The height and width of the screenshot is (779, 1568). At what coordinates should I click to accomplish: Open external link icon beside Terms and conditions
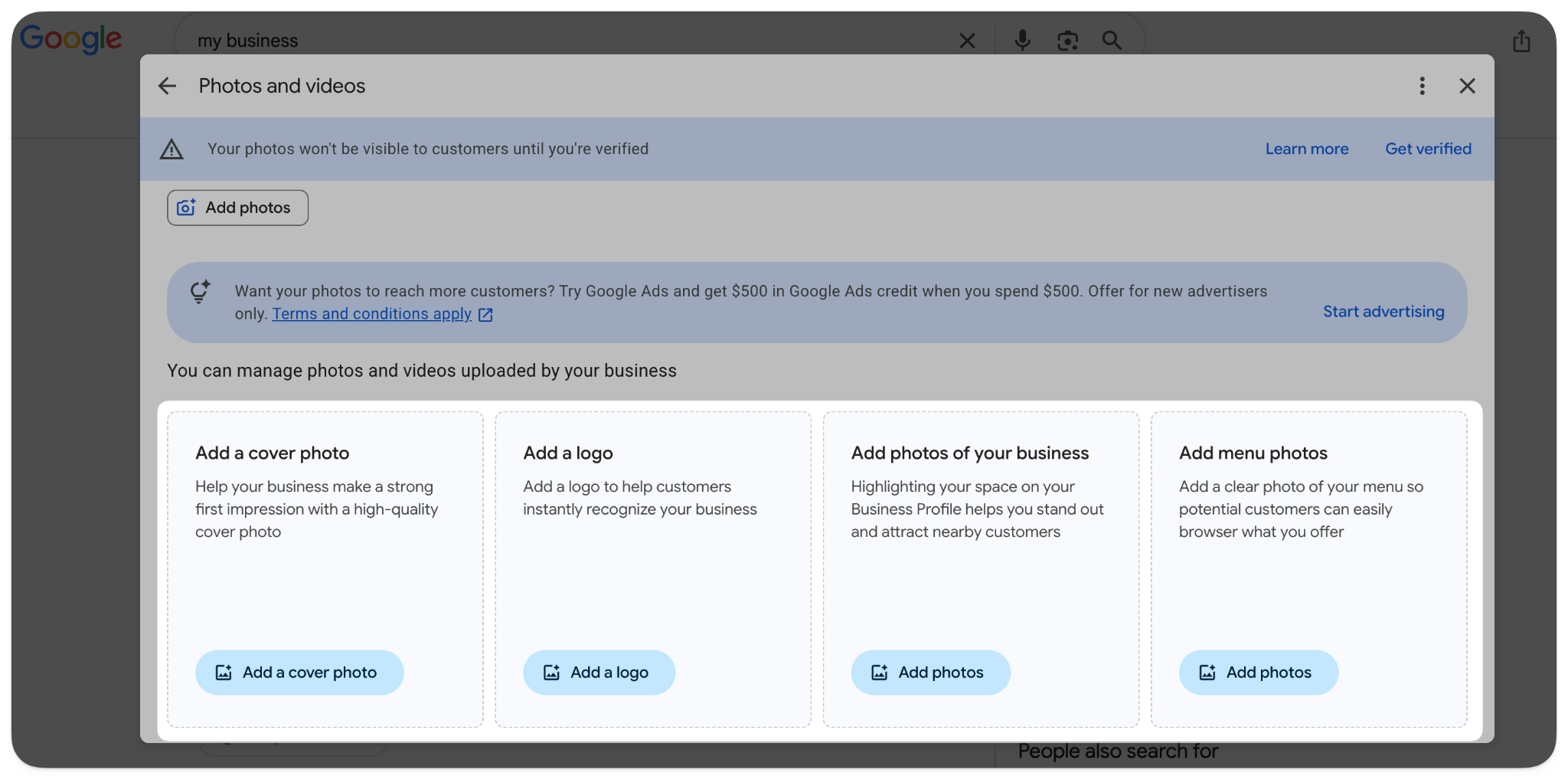[x=485, y=314]
